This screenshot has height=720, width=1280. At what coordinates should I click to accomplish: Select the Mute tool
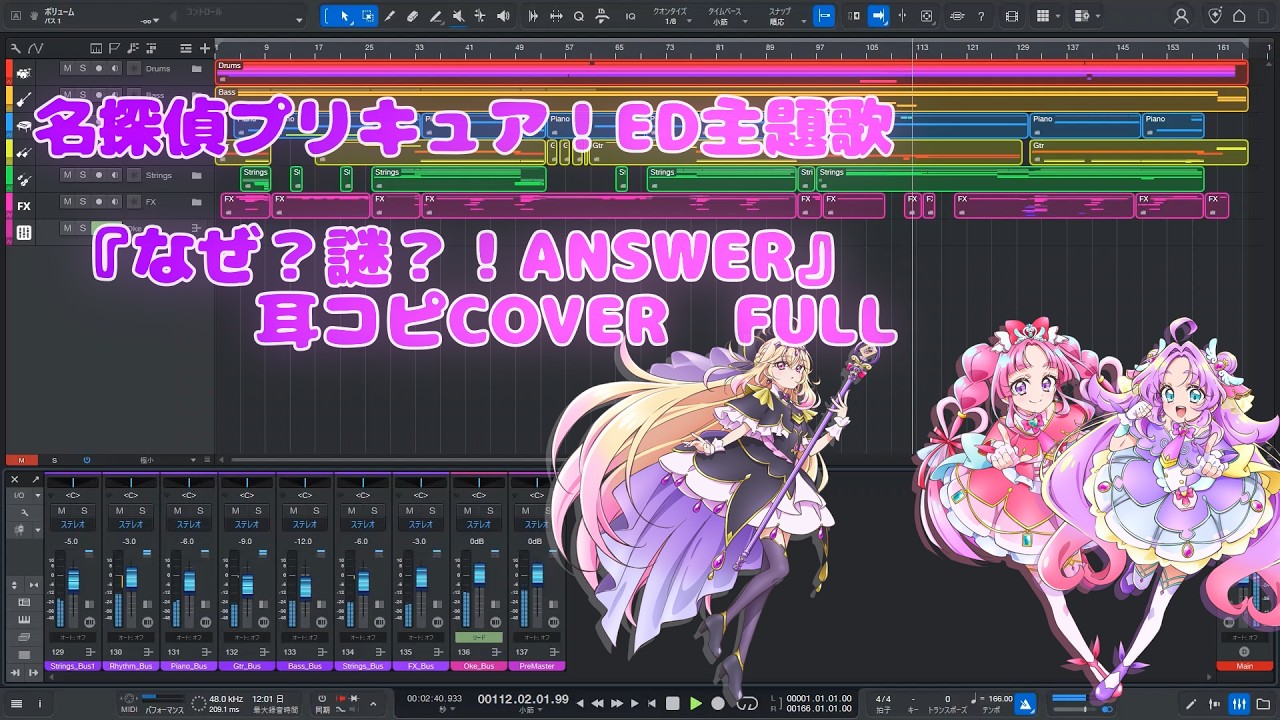458,16
